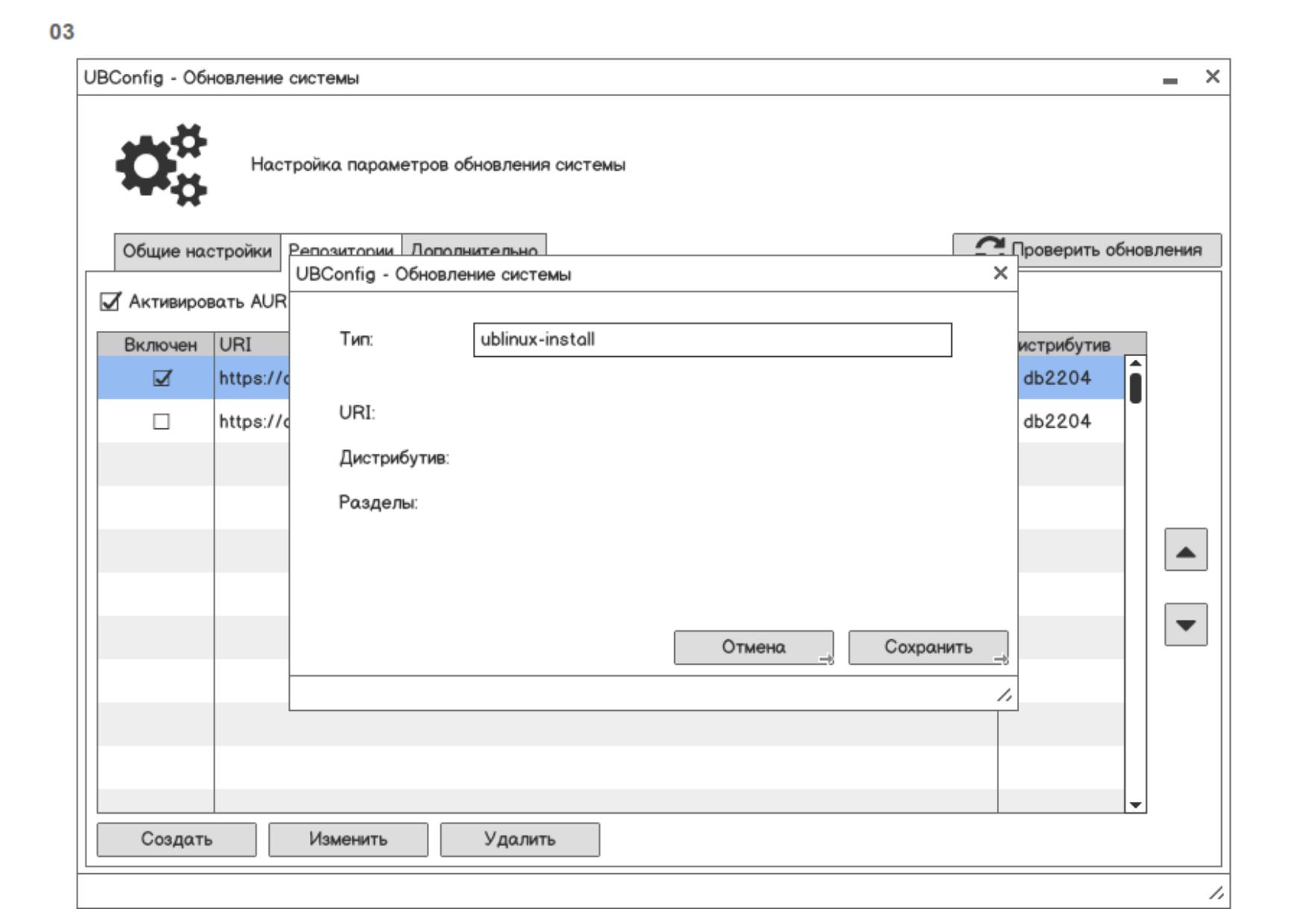Toggle the Активировать AUR checkbox
Screen dimensions: 1306x924
click(x=110, y=302)
